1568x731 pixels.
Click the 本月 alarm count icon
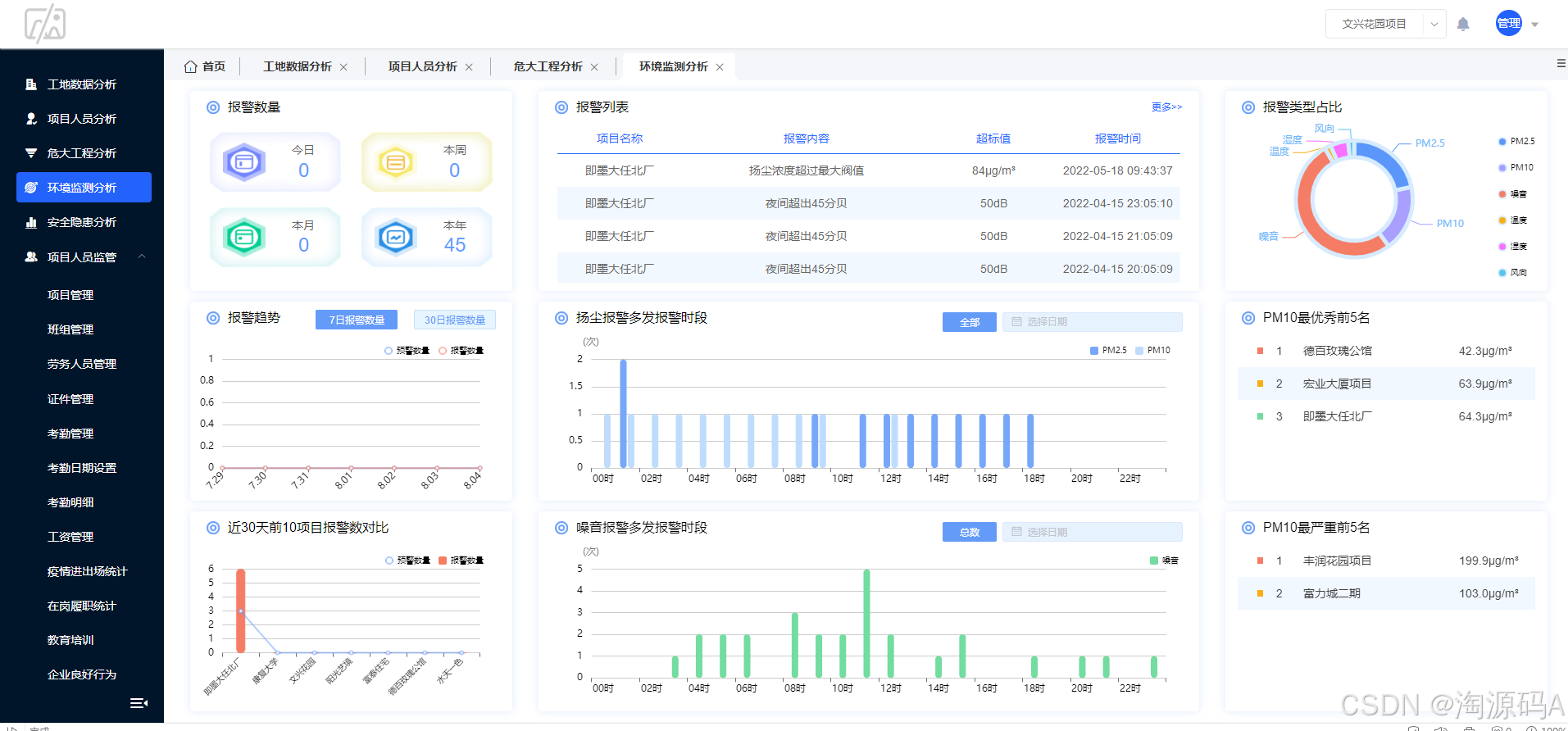coord(244,238)
